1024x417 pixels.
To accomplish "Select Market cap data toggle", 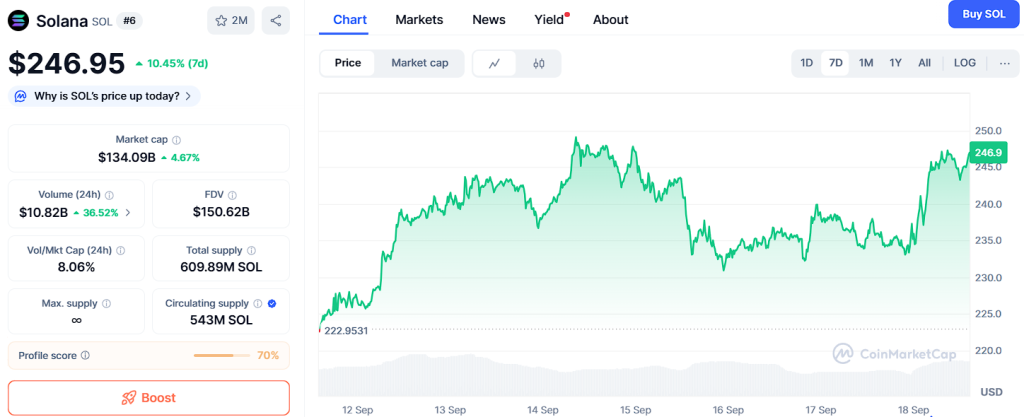I will coord(420,63).
